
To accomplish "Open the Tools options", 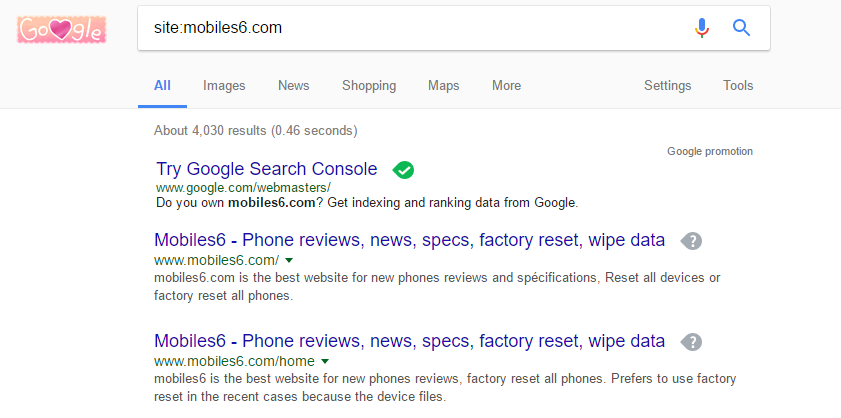I will pos(738,86).
